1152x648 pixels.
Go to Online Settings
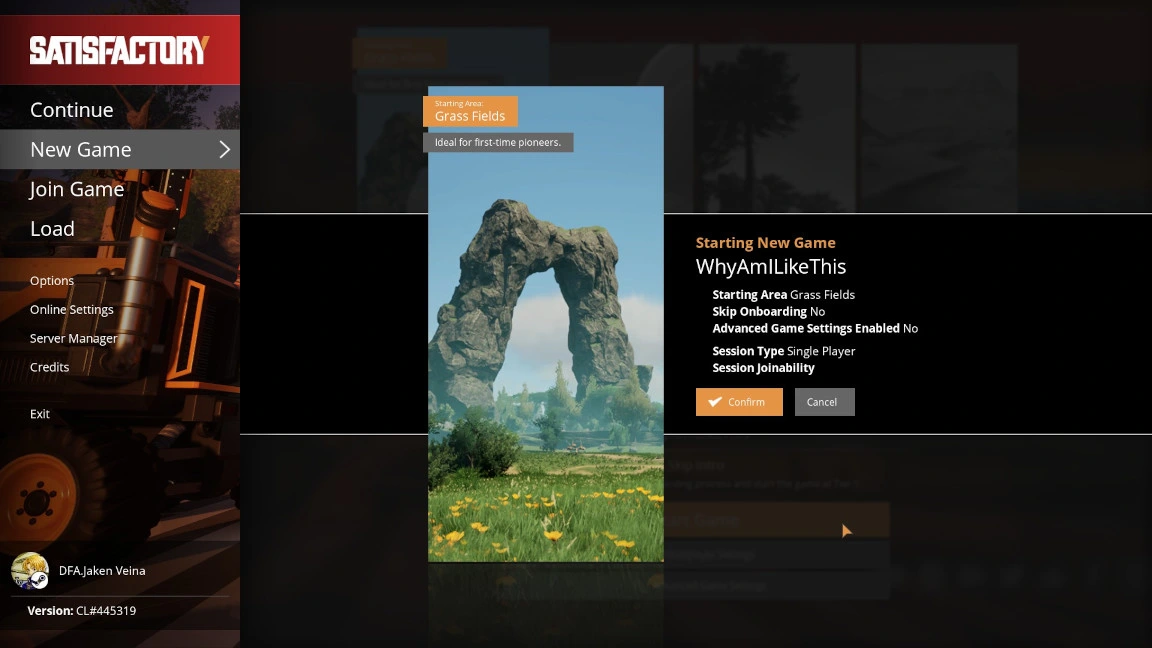coord(72,310)
